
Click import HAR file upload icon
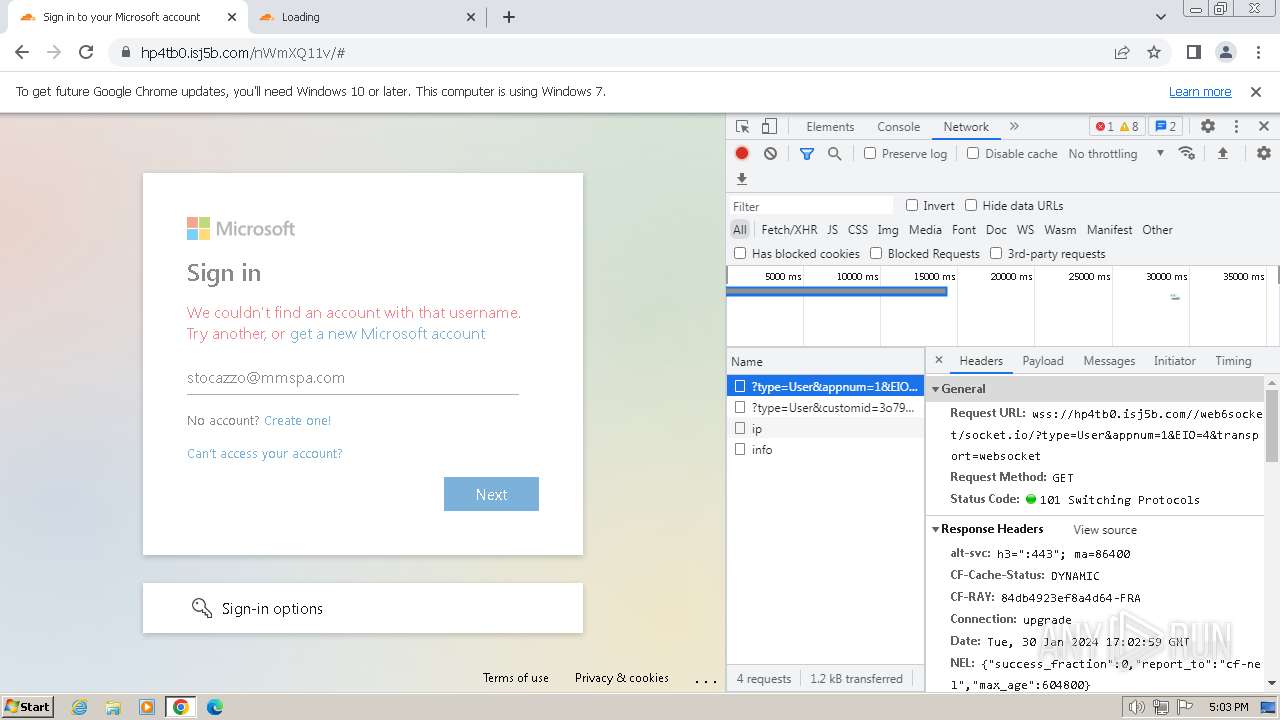click(x=1222, y=153)
